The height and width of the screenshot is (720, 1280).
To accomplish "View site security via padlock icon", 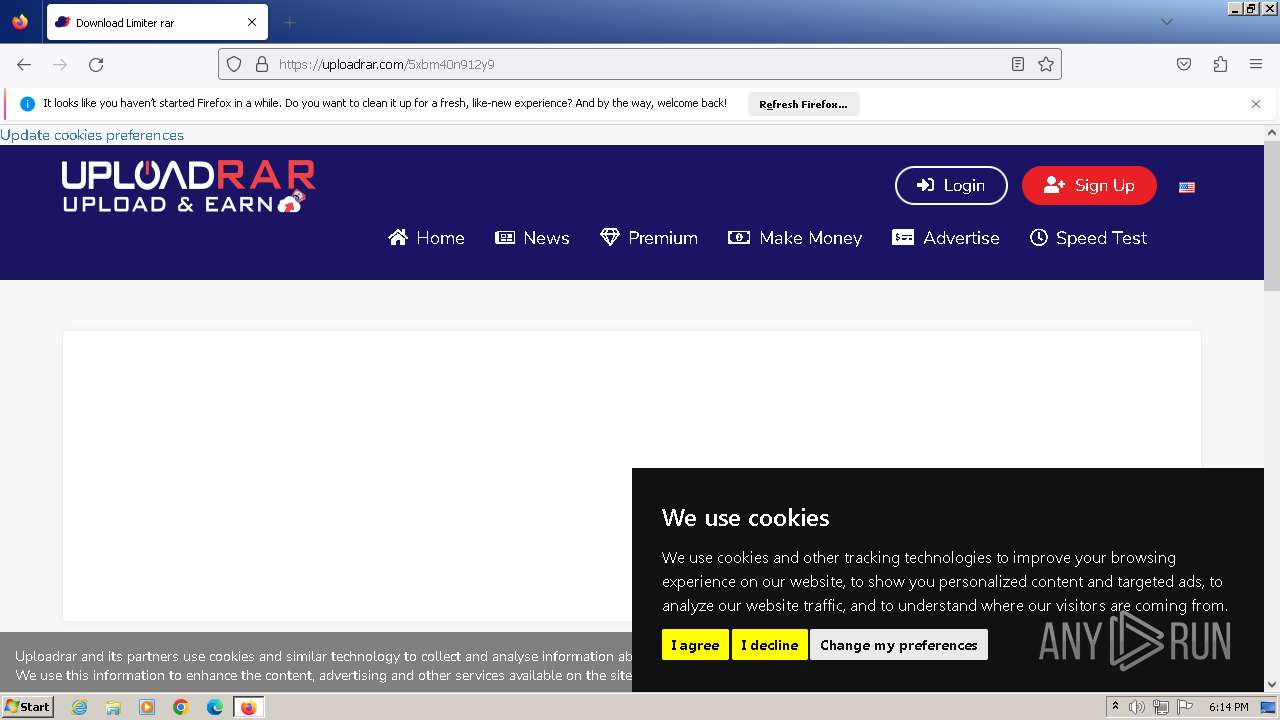I will point(262,64).
